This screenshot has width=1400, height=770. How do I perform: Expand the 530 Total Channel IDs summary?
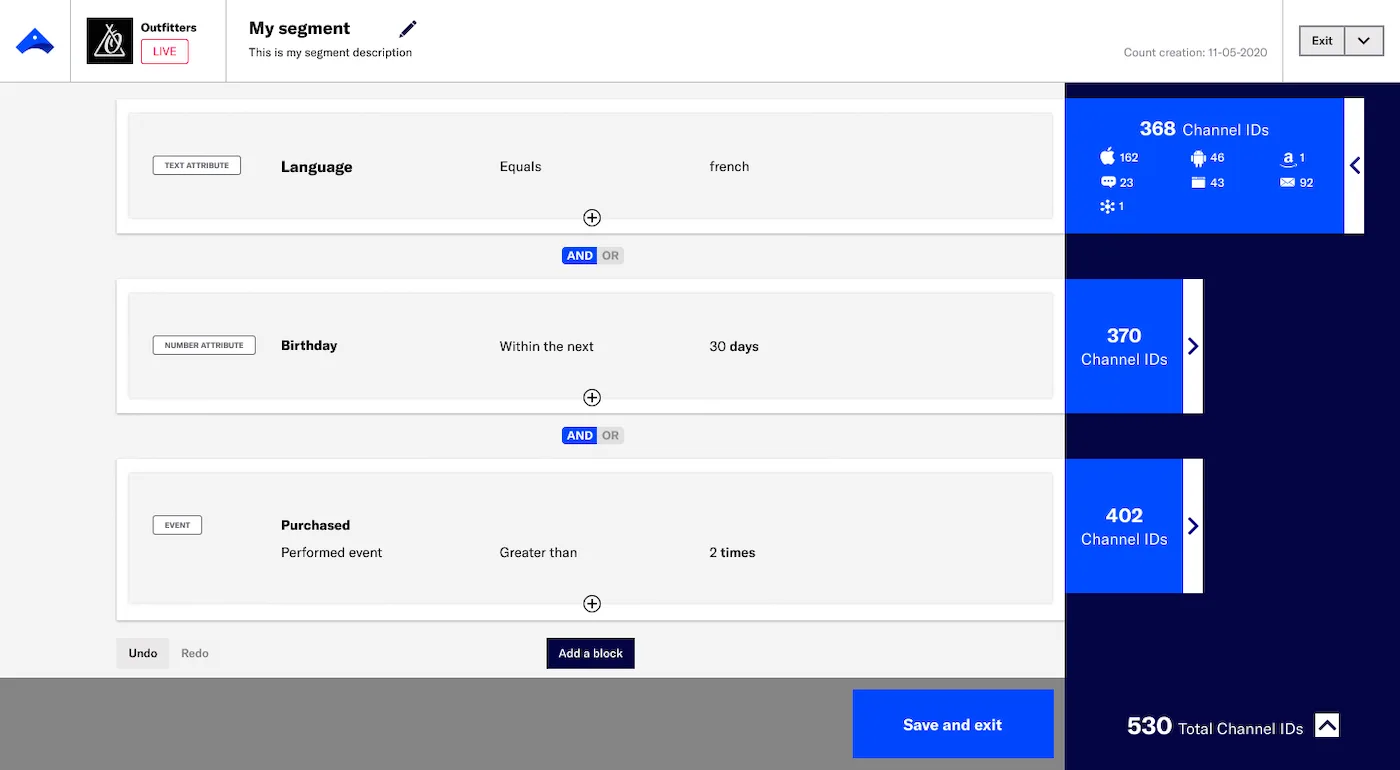coord(1327,725)
